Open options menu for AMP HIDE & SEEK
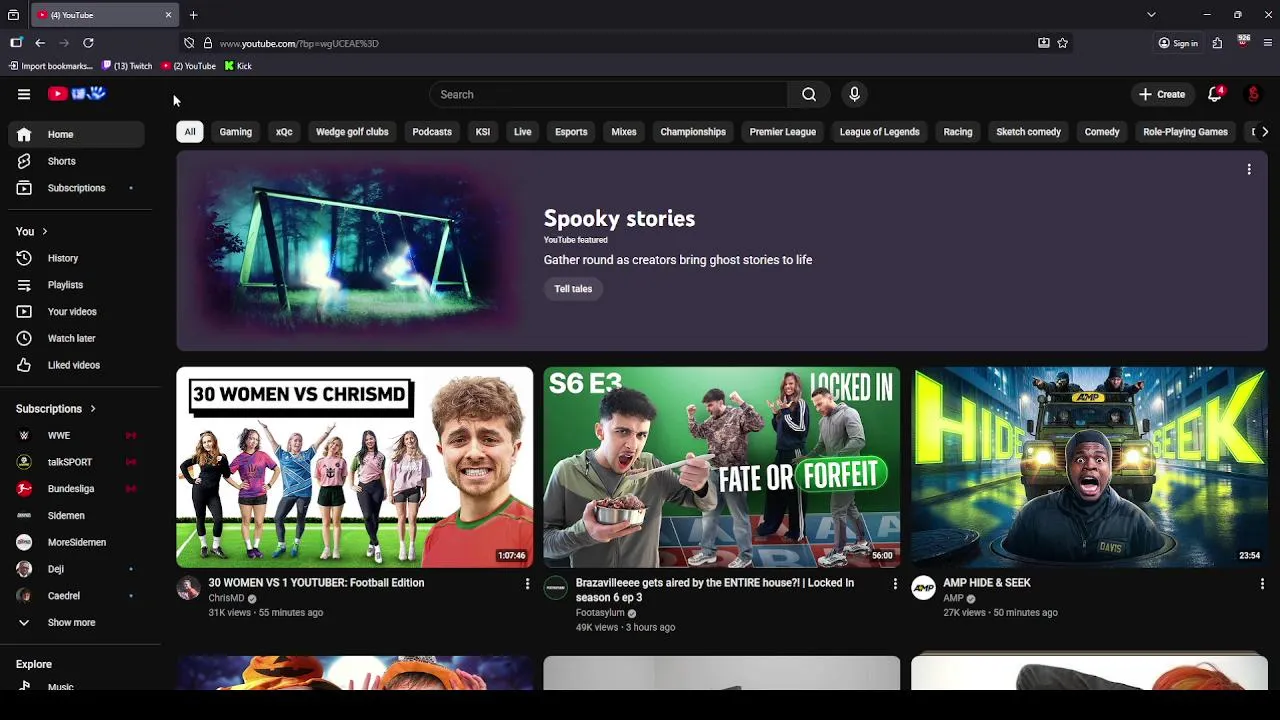This screenshot has width=1280, height=720. (1262, 584)
